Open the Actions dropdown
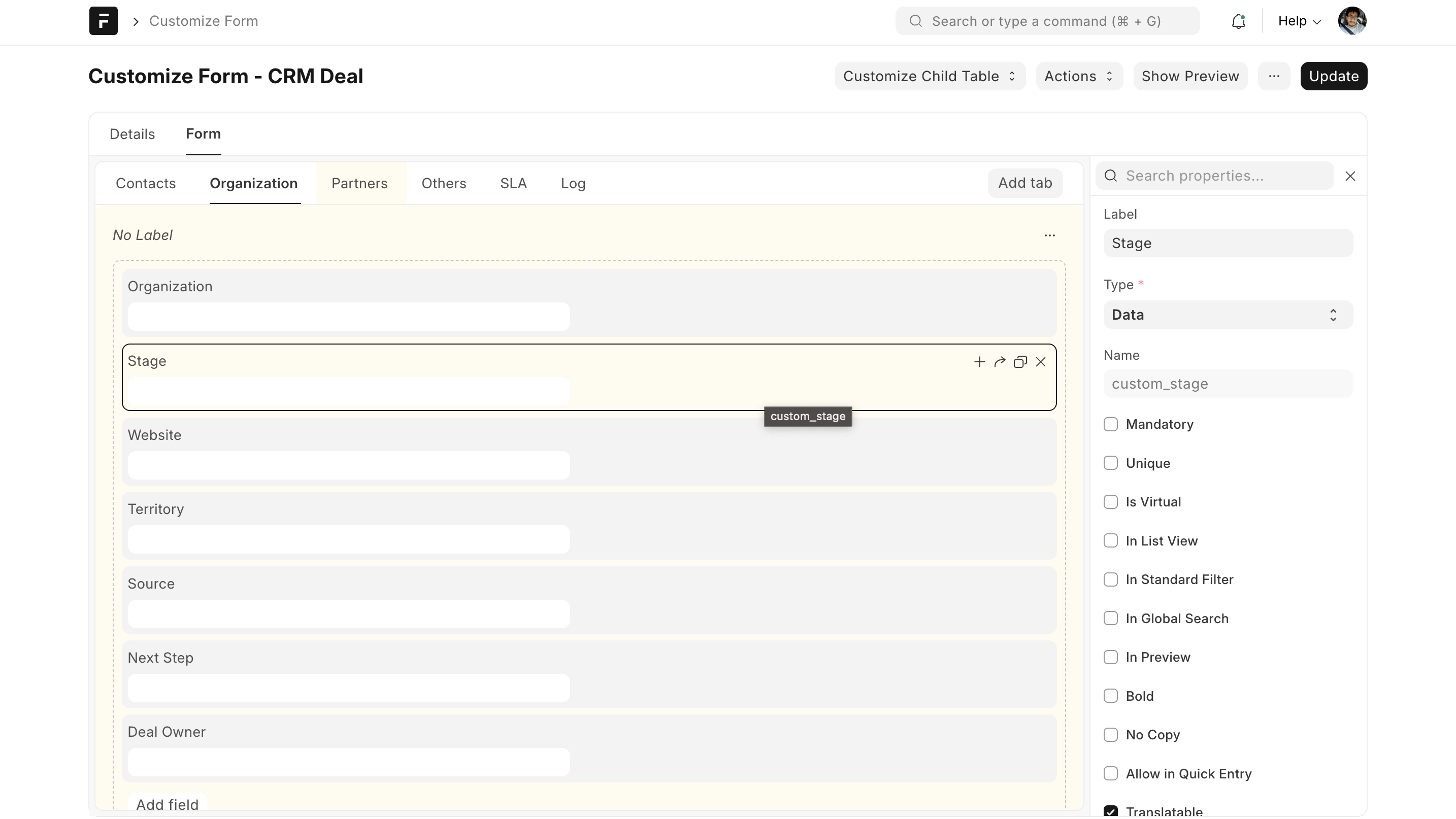Image resolution: width=1456 pixels, height=819 pixels. [x=1078, y=76]
